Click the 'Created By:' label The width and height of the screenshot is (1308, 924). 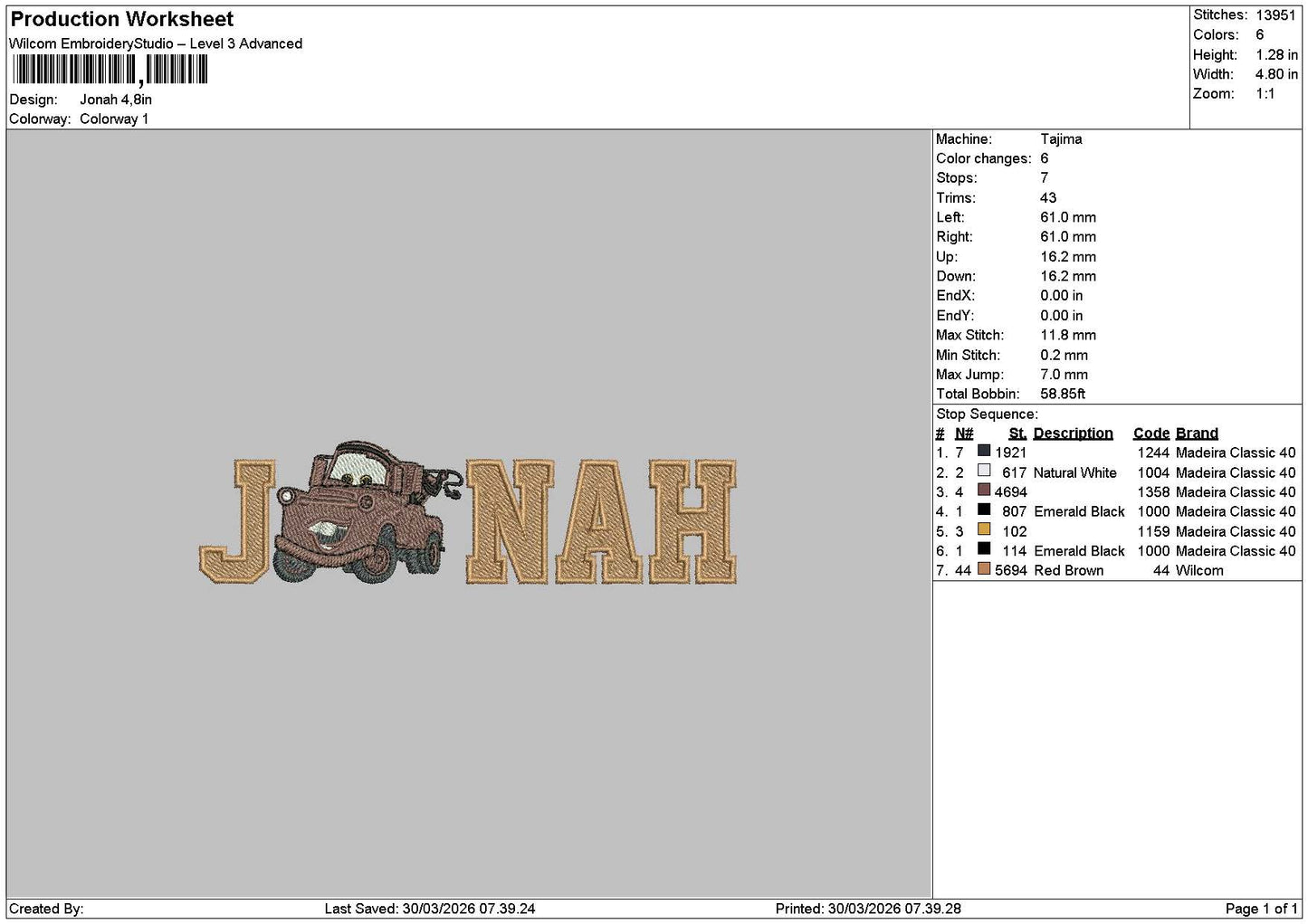[46, 909]
